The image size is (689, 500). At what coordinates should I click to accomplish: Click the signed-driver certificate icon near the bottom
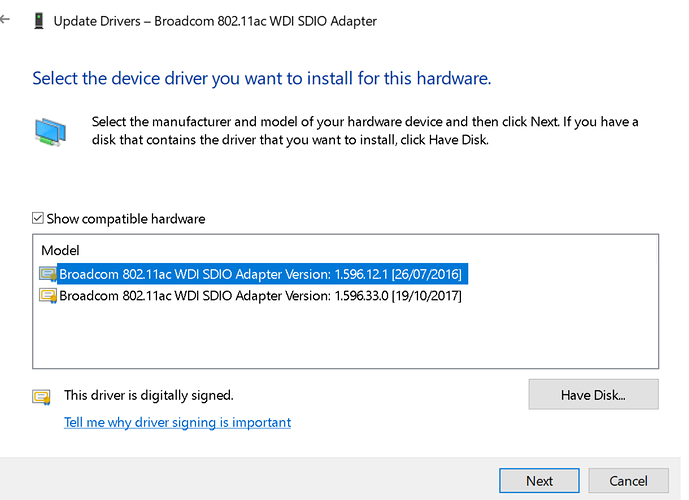(x=41, y=397)
